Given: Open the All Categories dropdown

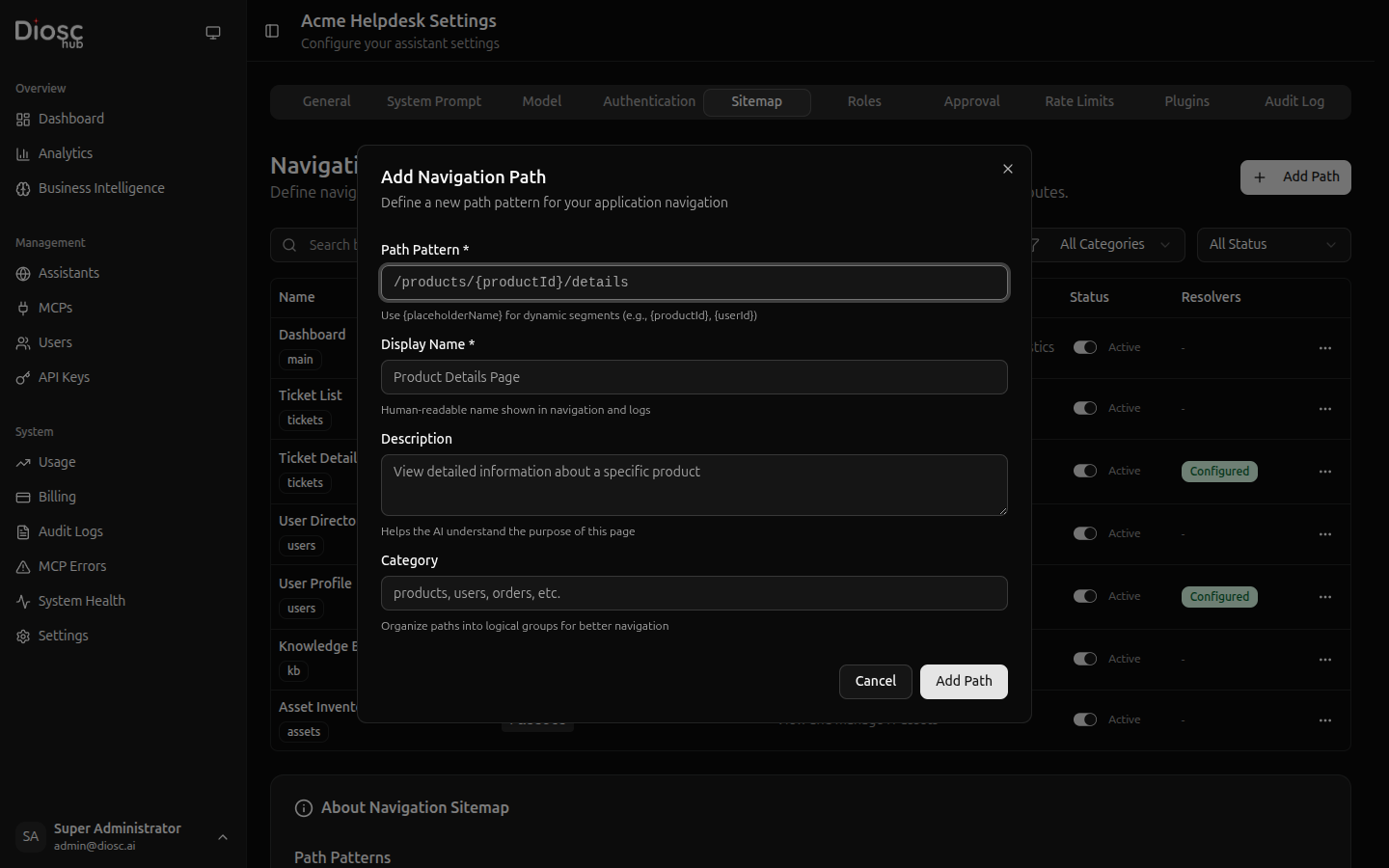Looking at the screenshot, I should [x=1110, y=244].
